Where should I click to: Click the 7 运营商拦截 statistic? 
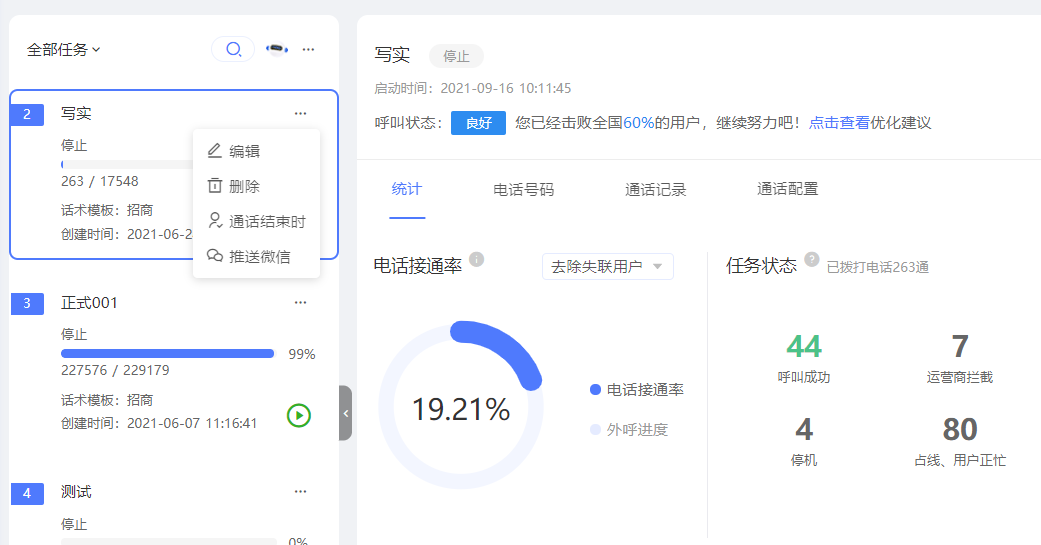pos(960,358)
